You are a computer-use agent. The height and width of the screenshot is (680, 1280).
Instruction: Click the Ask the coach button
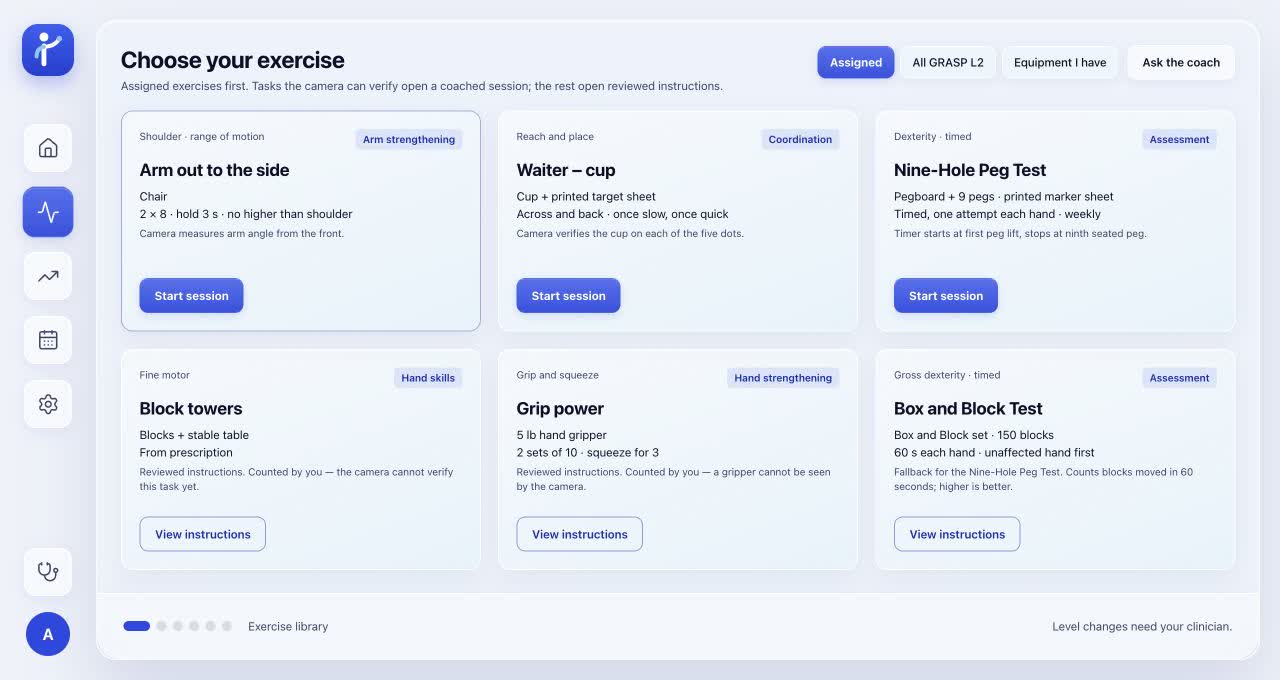pos(1181,62)
